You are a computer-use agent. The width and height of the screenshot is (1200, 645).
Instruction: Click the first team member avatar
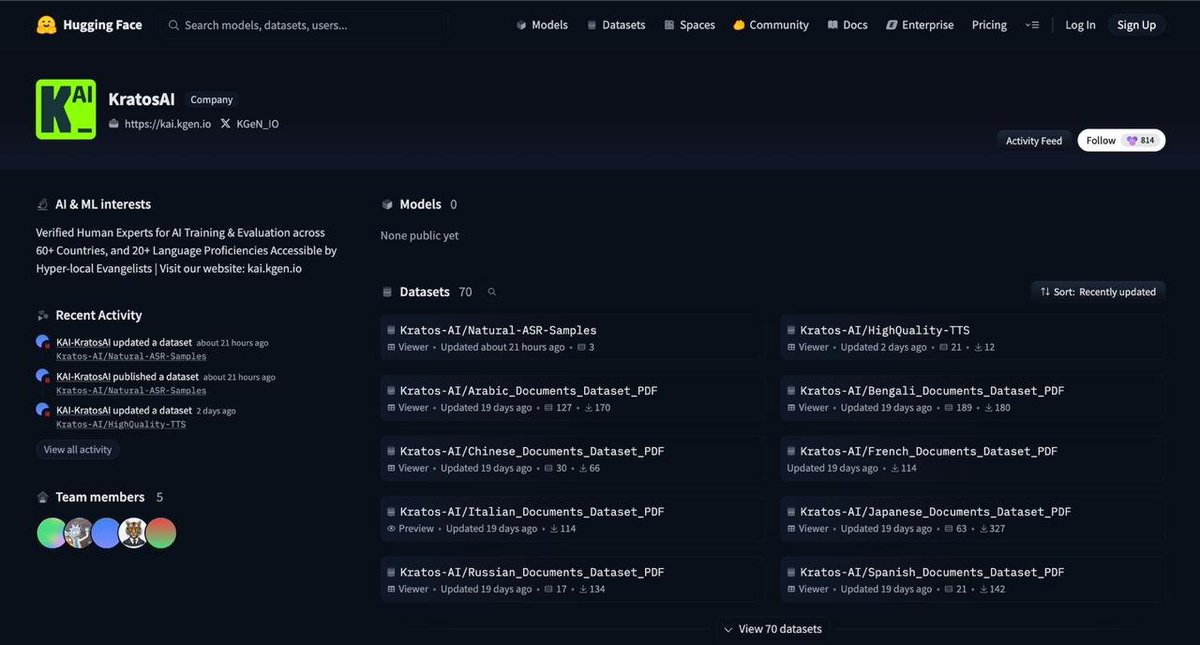(51, 532)
